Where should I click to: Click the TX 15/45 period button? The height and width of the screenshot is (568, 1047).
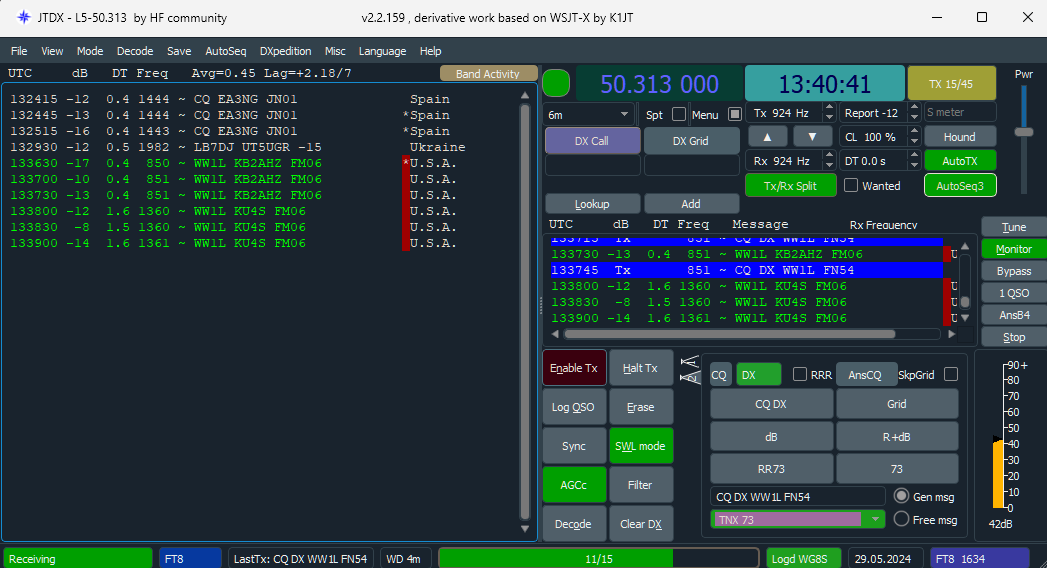(x=951, y=83)
